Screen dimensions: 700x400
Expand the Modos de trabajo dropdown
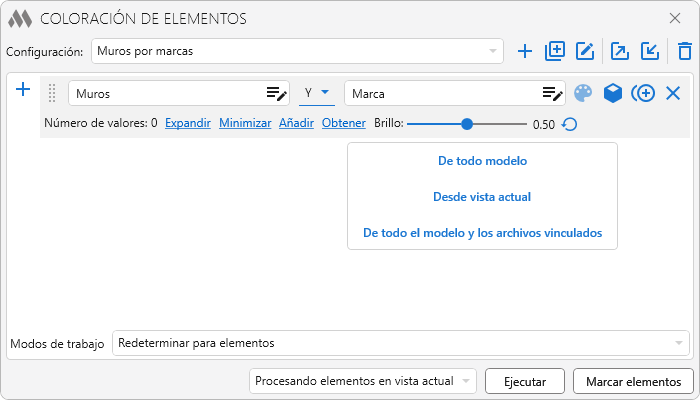click(x=400, y=343)
